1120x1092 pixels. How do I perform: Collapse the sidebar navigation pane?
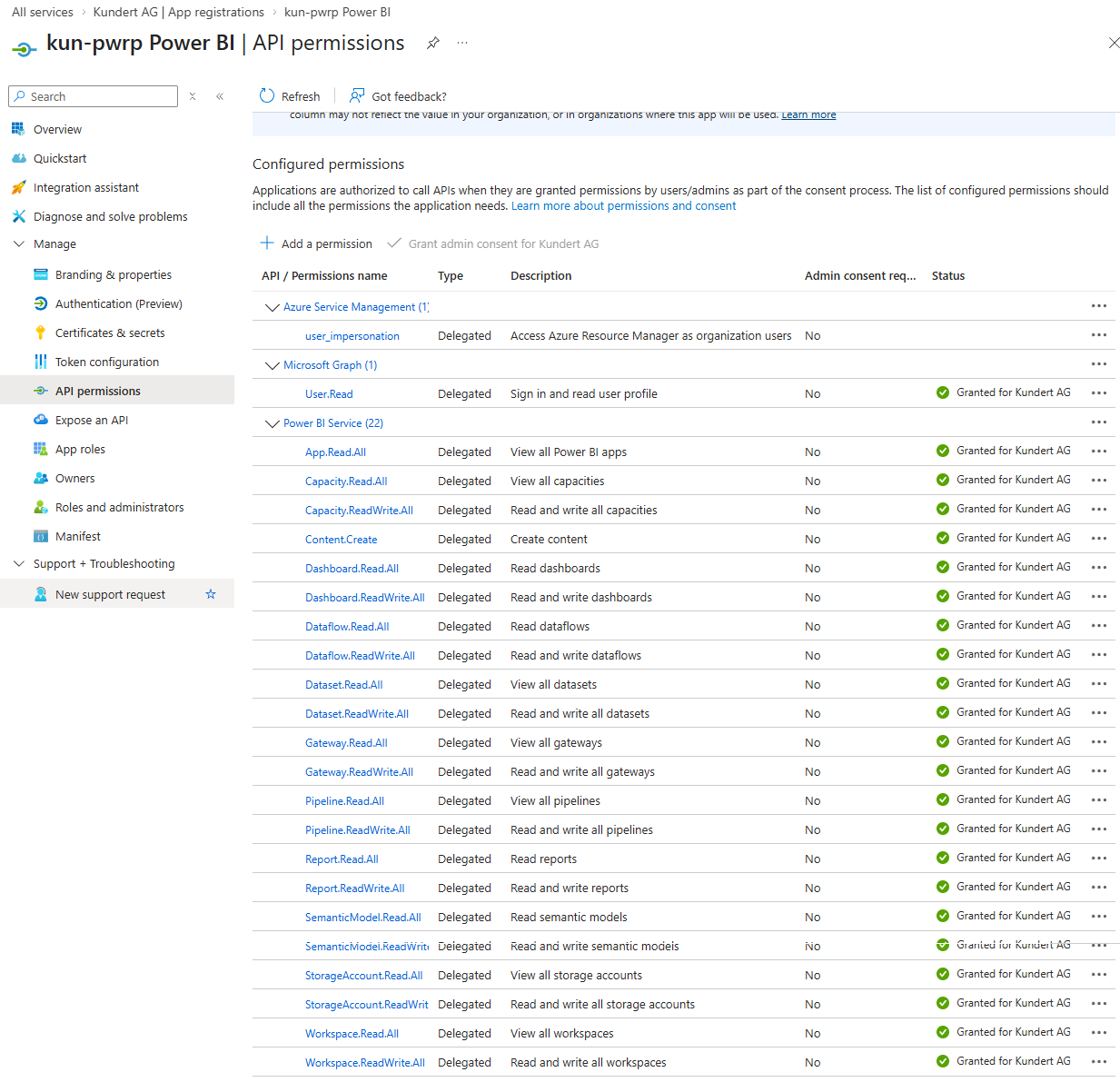point(220,96)
